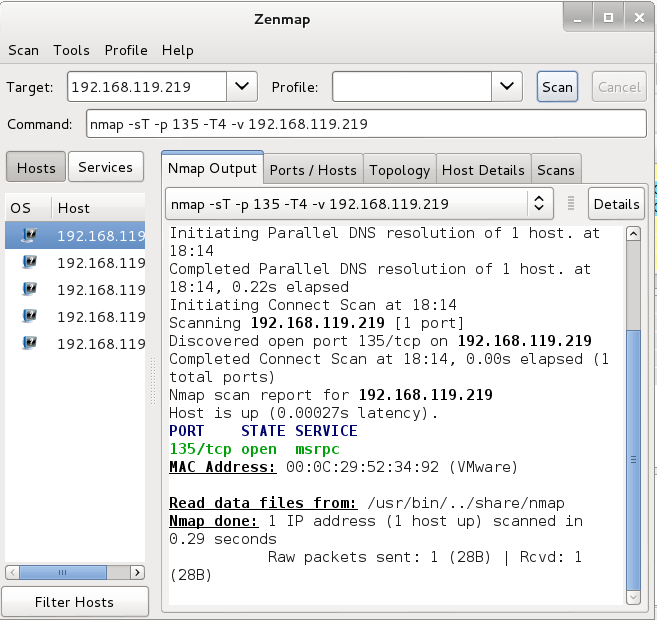Open the Profile menu

click(x=126, y=50)
